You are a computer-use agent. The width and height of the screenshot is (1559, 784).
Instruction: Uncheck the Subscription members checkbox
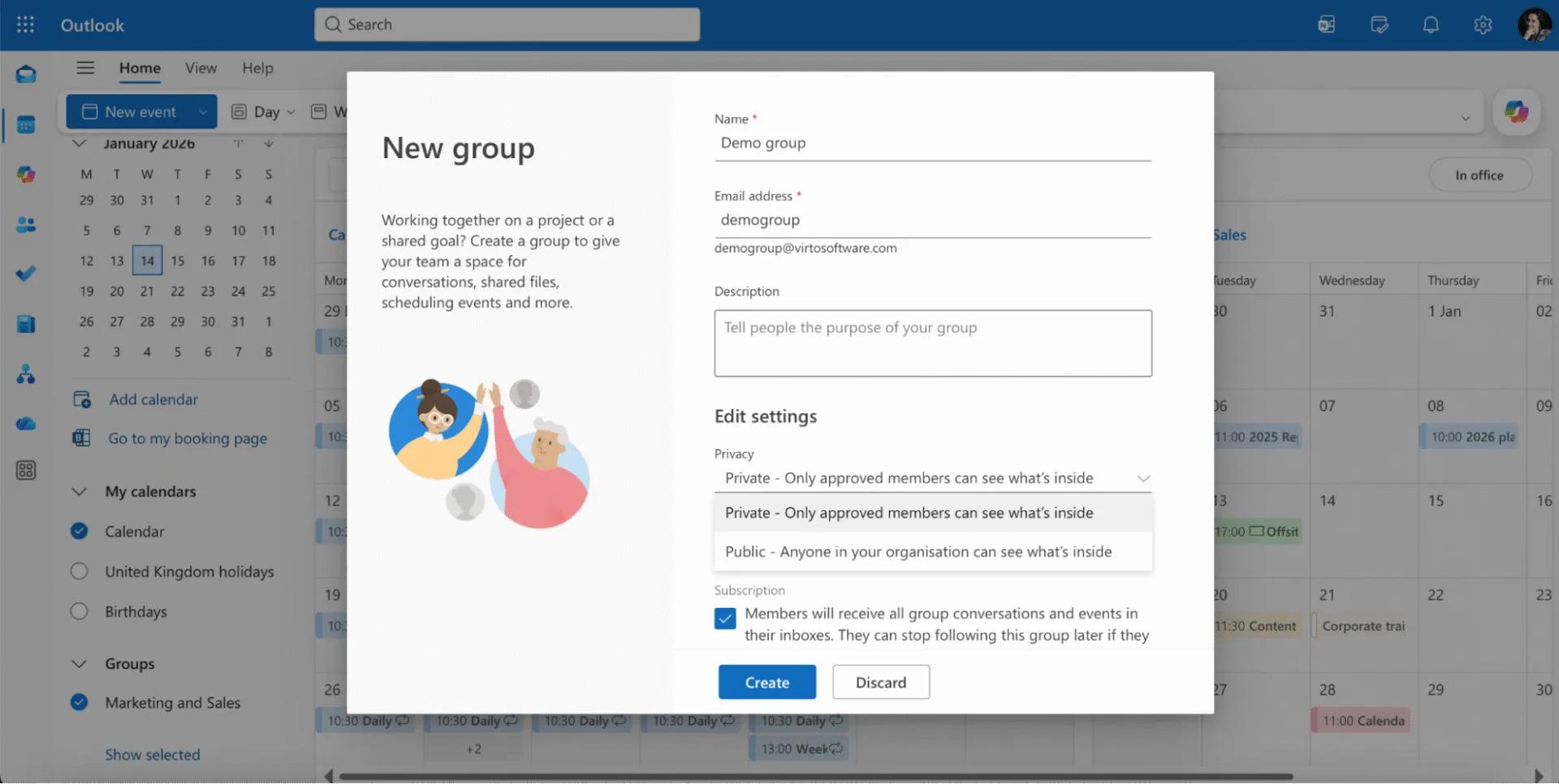[724, 618]
